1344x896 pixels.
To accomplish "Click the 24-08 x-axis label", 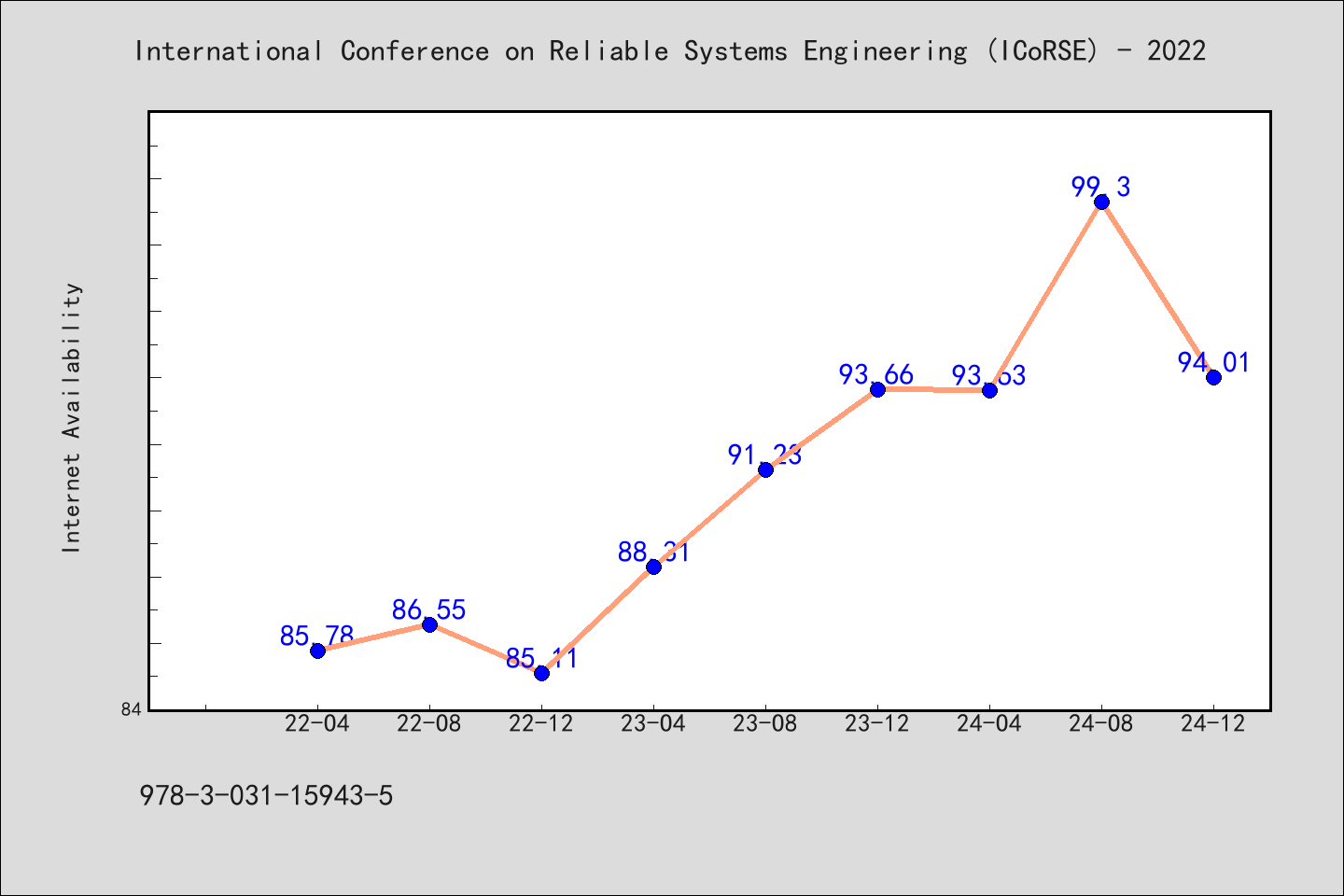I will (1101, 723).
